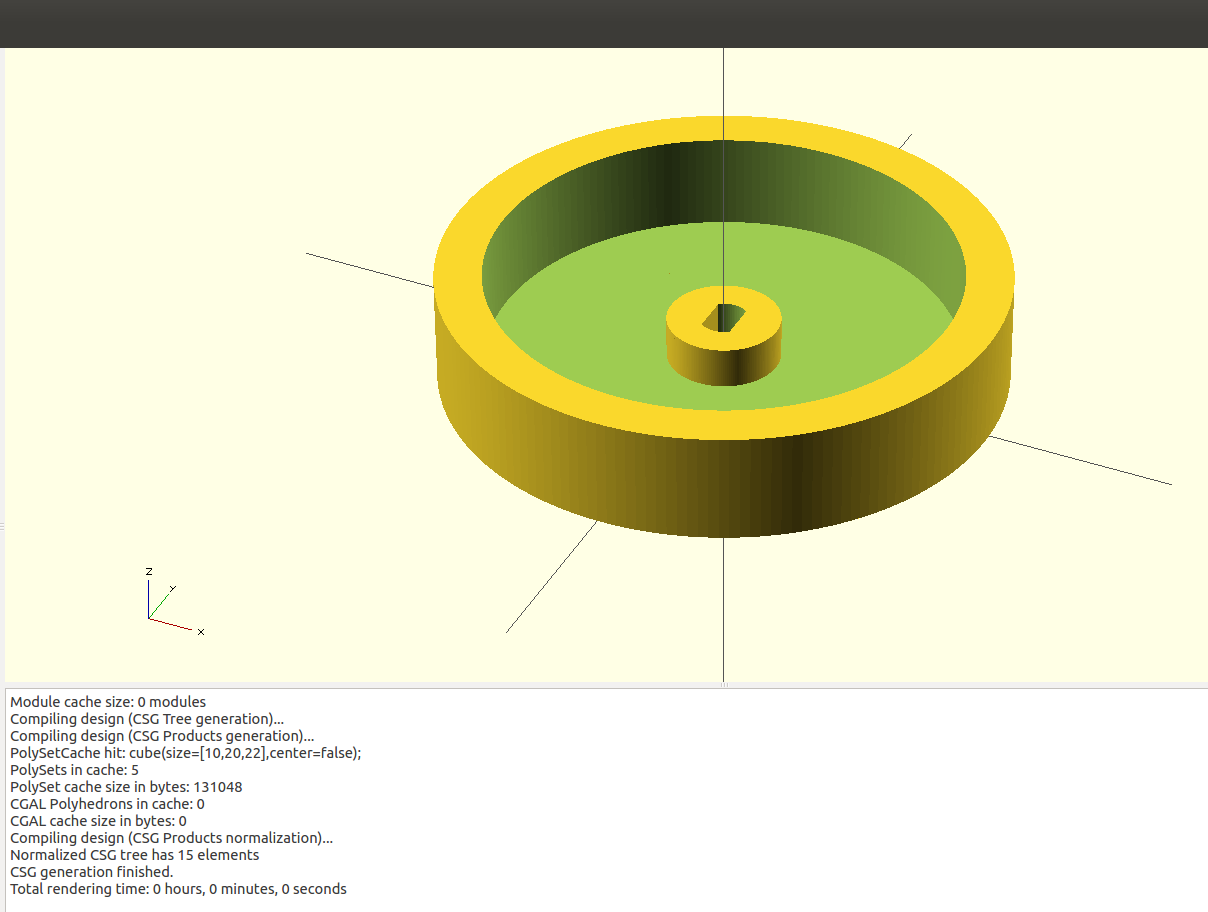Click the 'PolySetCache hit: cube' console line

(185, 753)
